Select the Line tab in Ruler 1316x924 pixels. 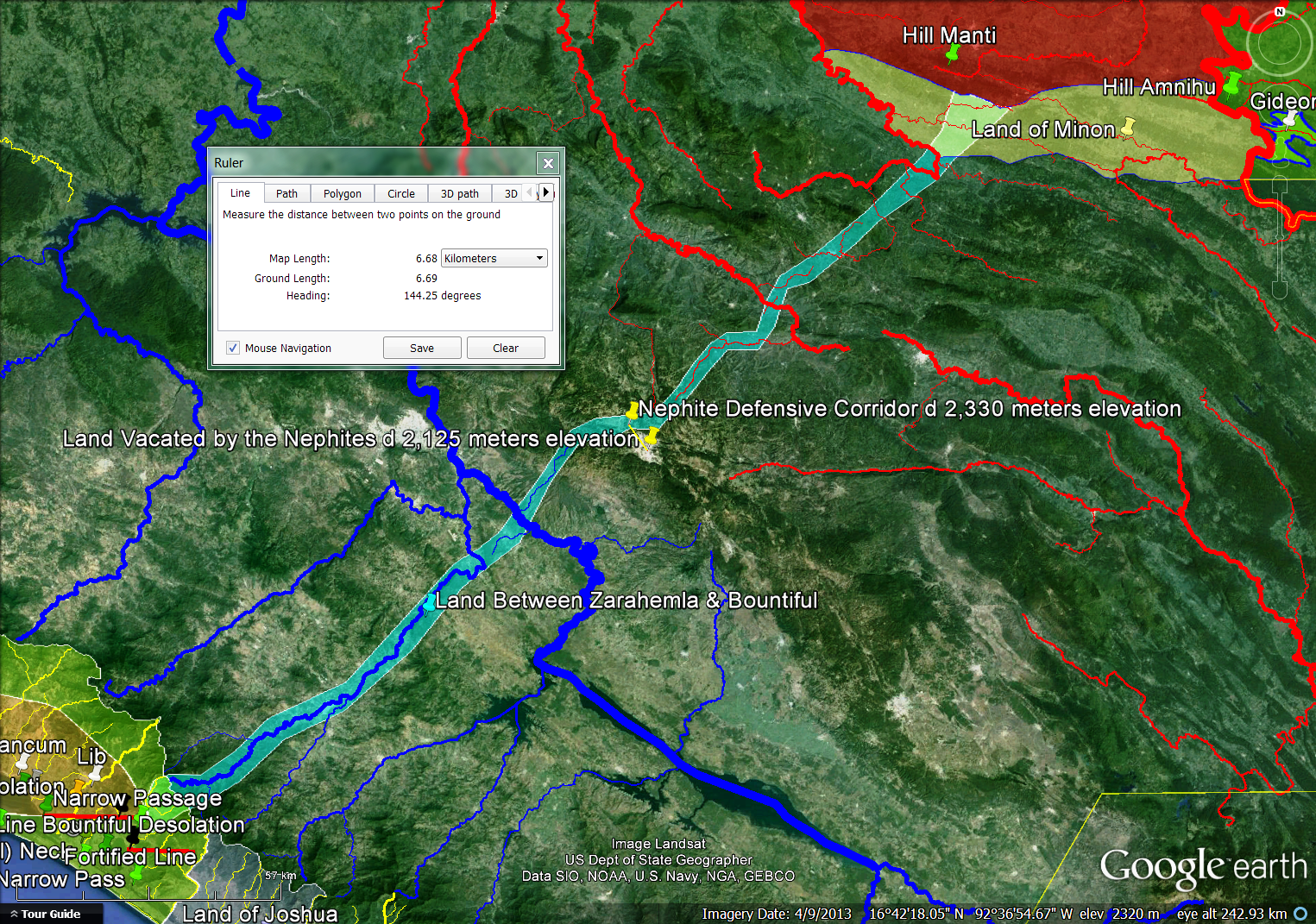coord(240,193)
